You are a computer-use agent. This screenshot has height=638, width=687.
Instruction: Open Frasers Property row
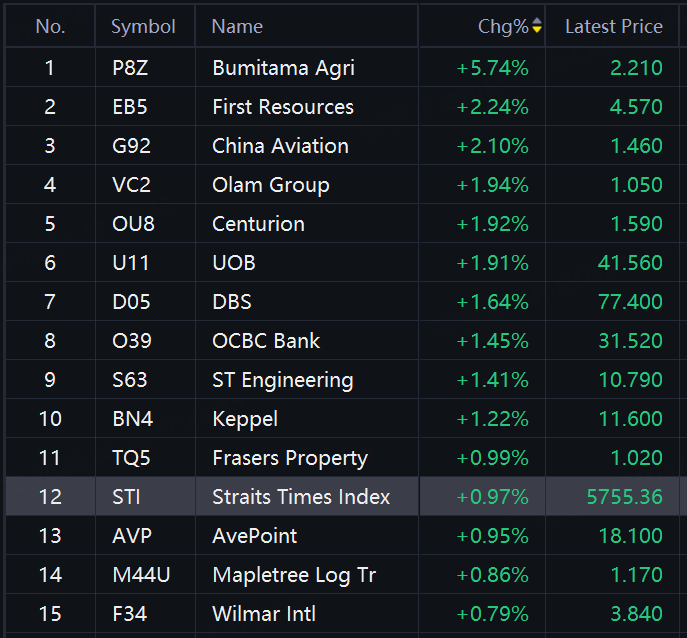[290, 458]
